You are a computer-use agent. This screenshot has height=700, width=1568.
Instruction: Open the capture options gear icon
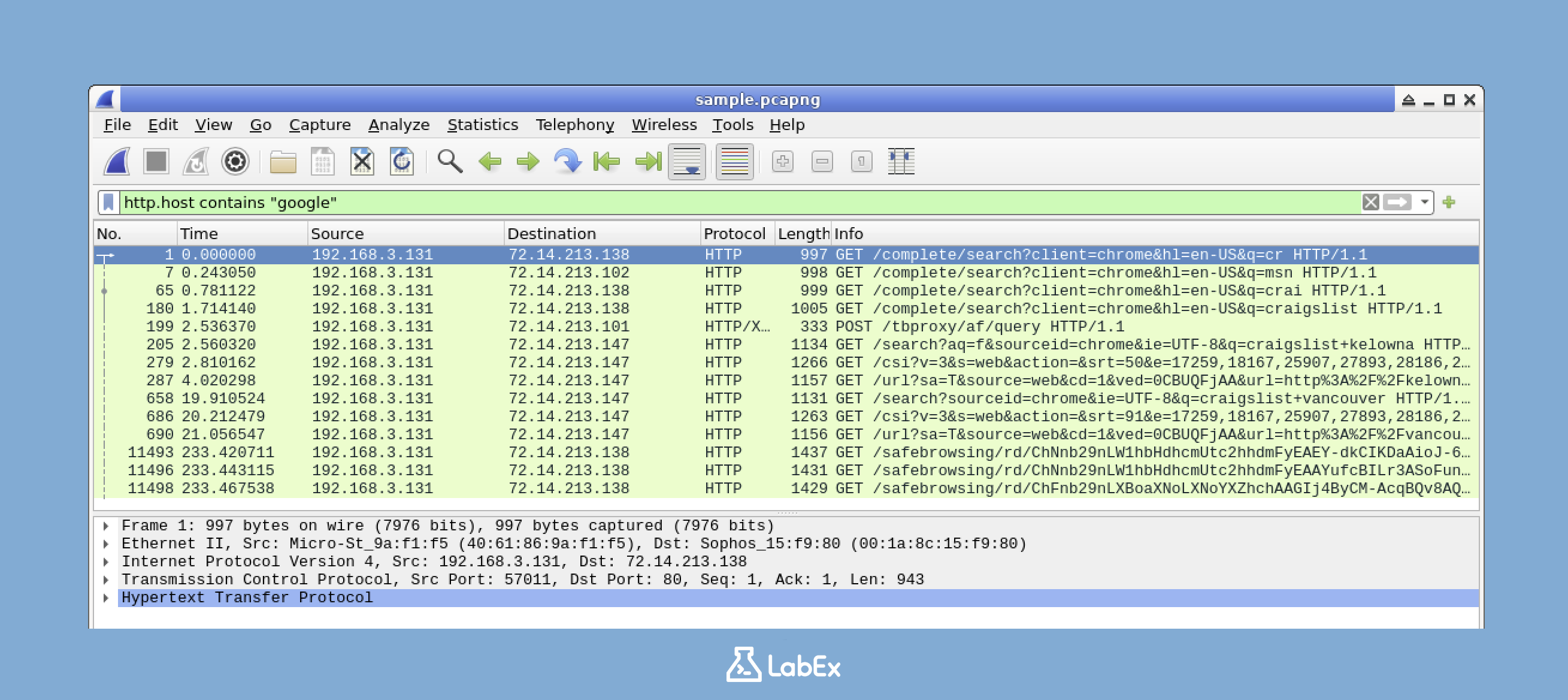point(235,161)
